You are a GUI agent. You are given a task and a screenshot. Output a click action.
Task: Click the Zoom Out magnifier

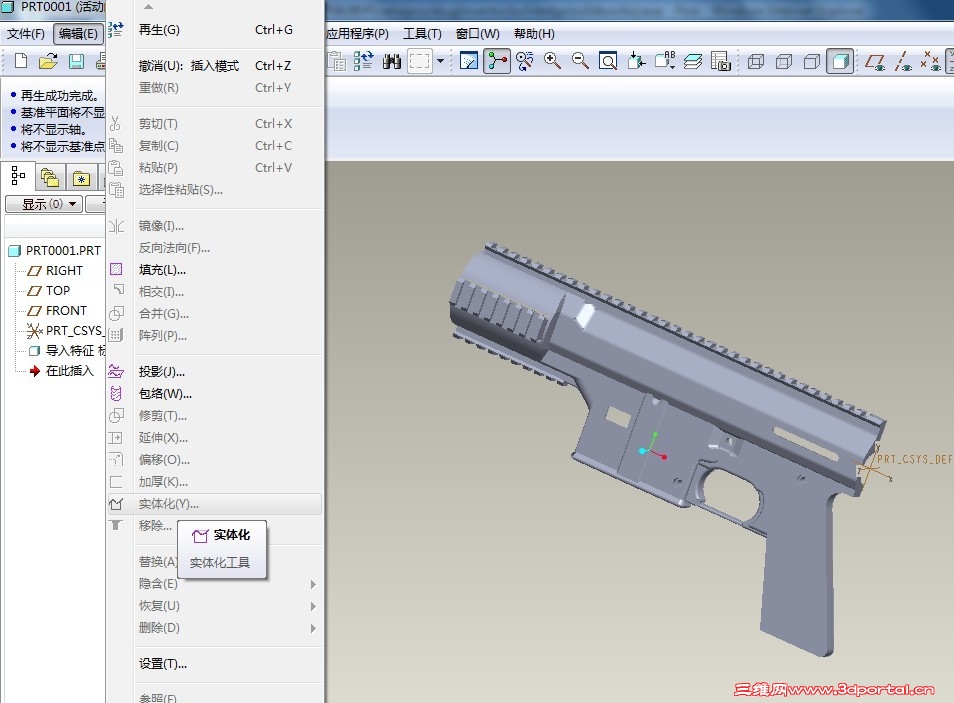pos(580,61)
